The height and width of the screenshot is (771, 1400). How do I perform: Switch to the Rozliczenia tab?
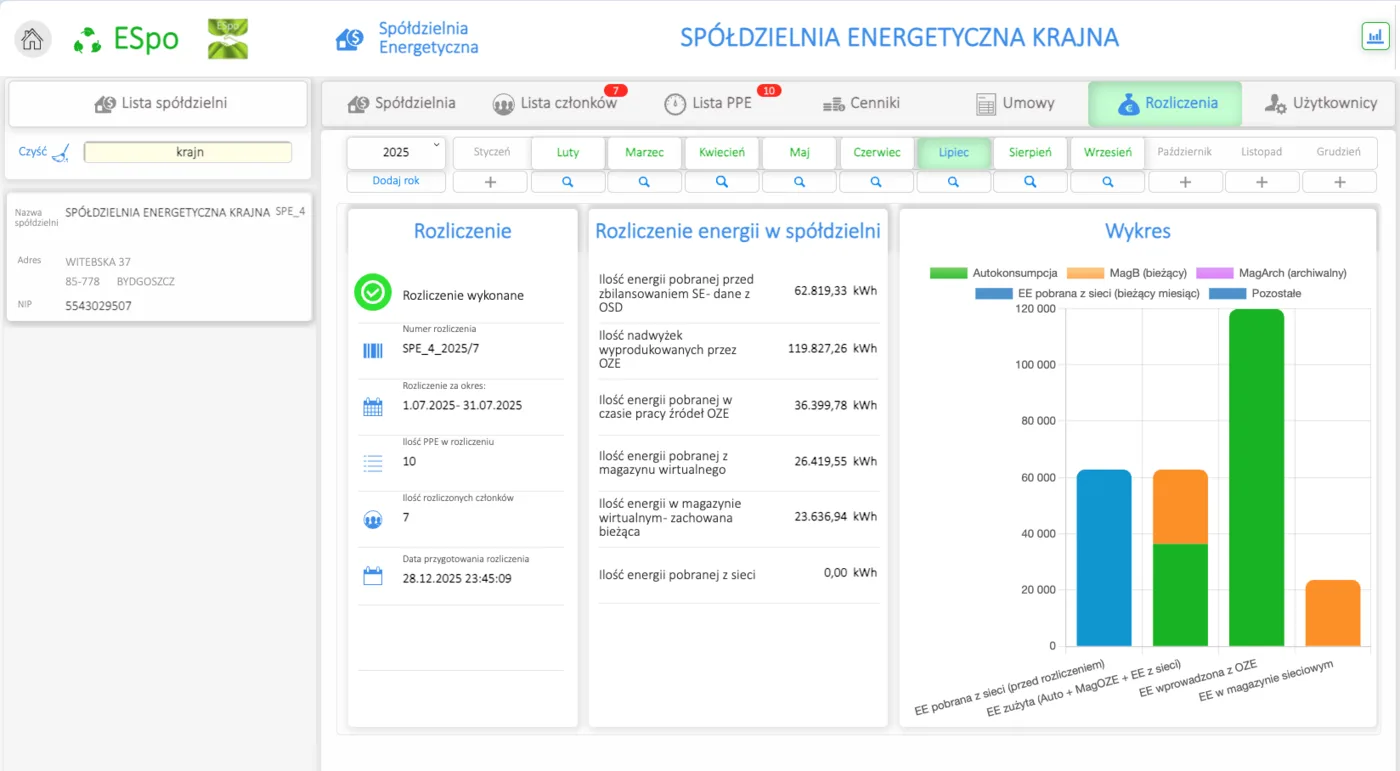[x=1165, y=103]
